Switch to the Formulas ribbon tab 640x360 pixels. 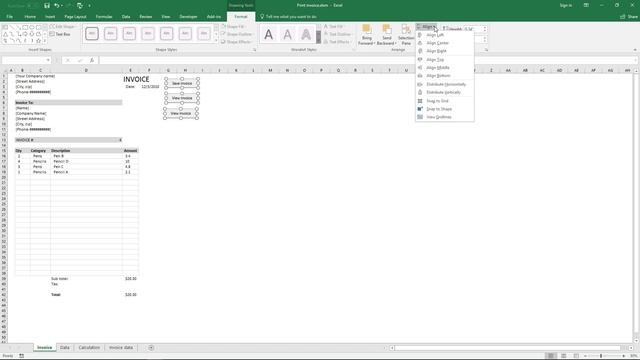pos(104,17)
